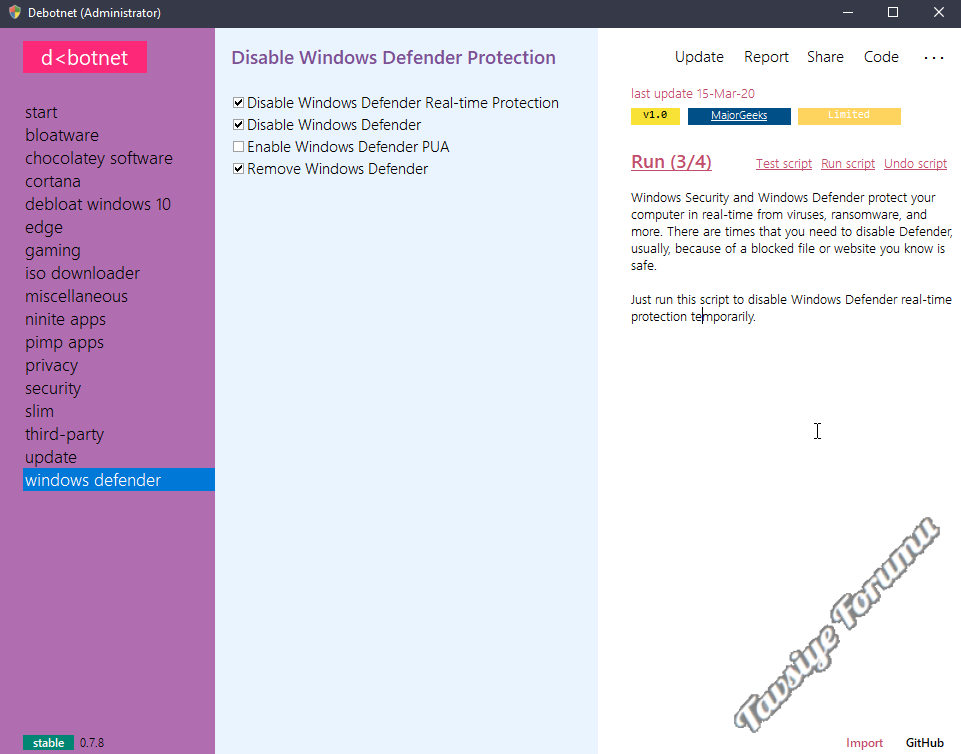
Task: Open the Report option
Action: coord(766,57)
